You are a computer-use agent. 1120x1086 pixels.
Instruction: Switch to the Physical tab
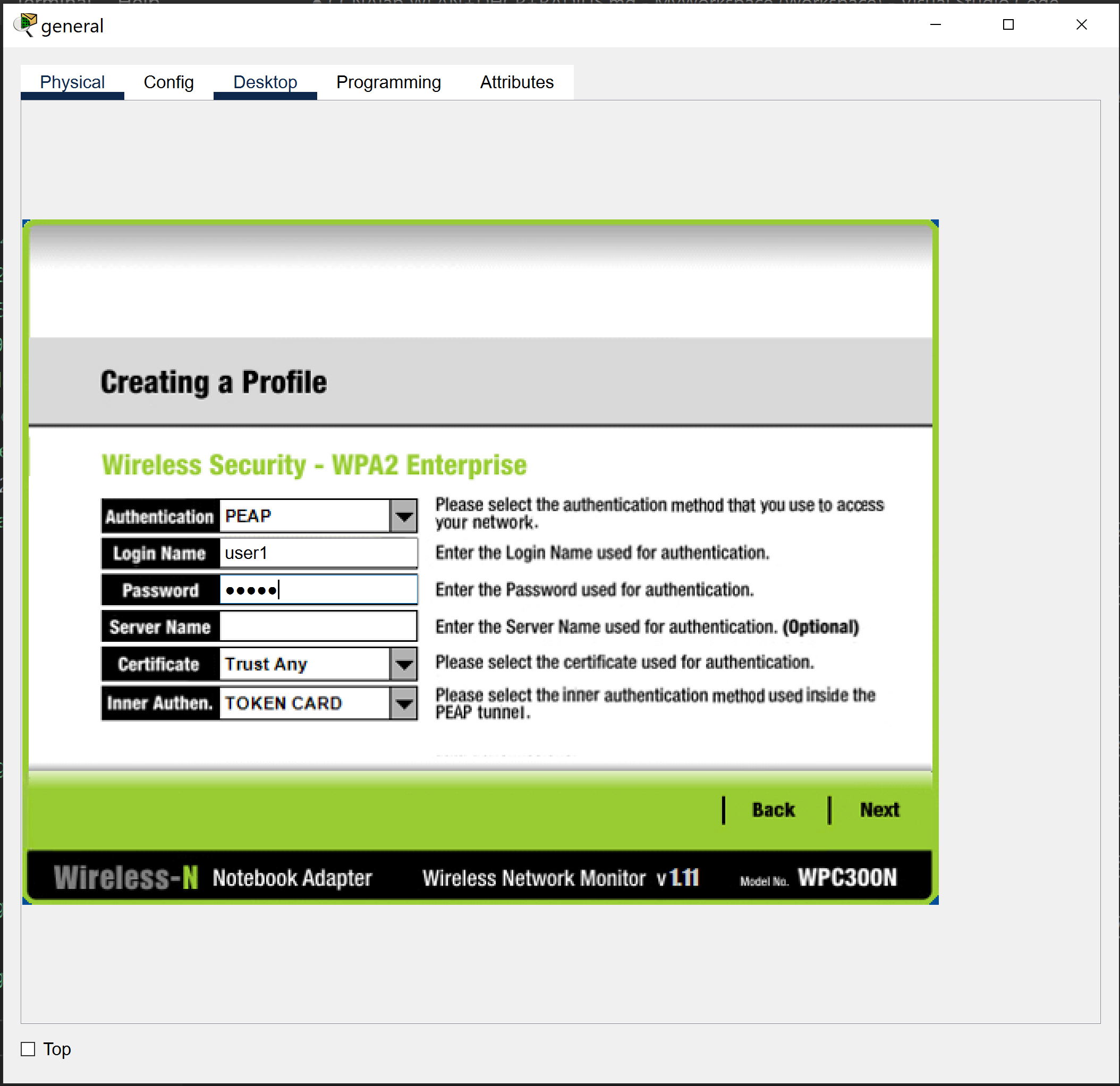click(72, 82)
